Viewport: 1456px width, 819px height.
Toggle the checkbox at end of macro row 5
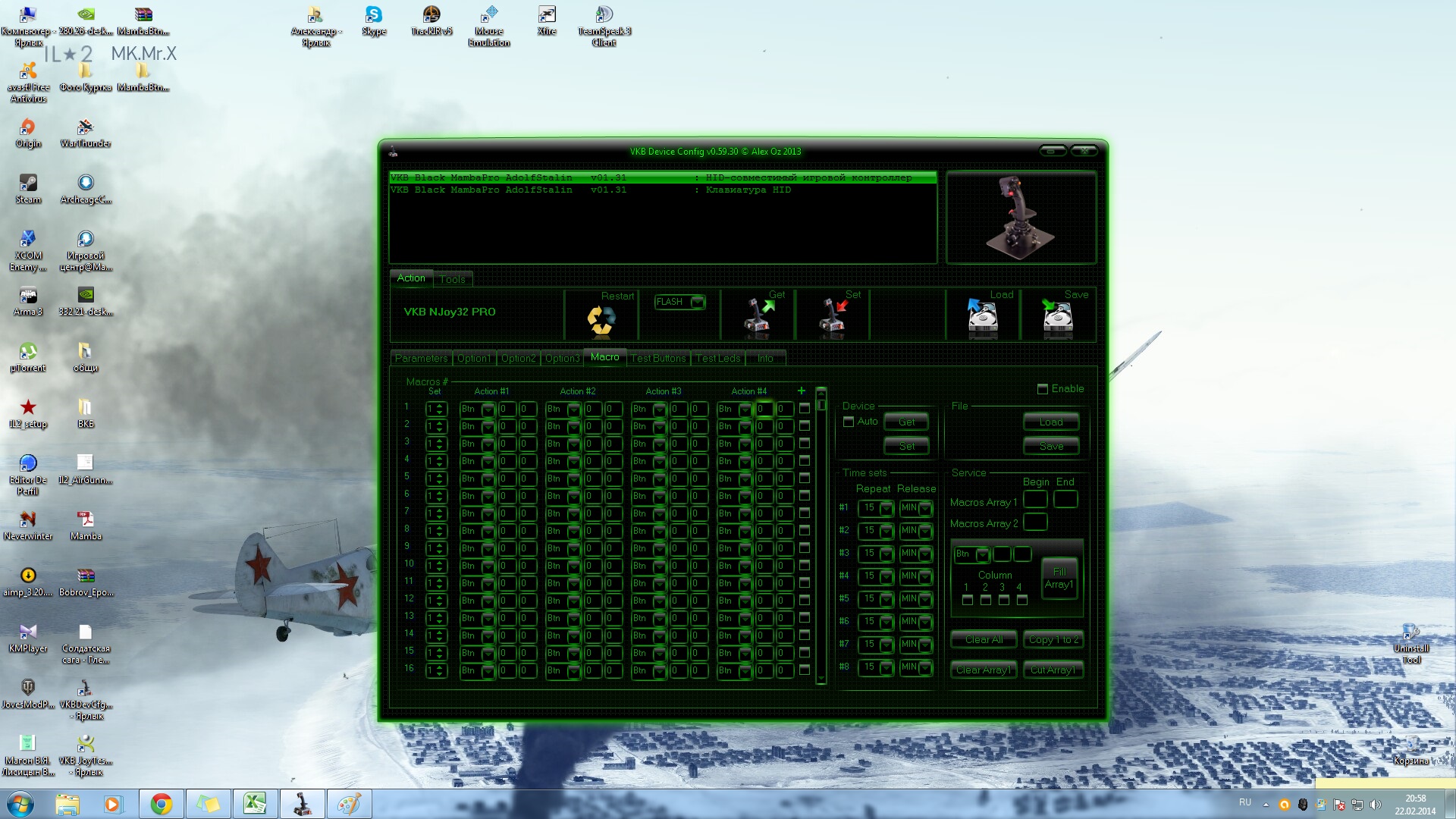(x=805, y=478)
